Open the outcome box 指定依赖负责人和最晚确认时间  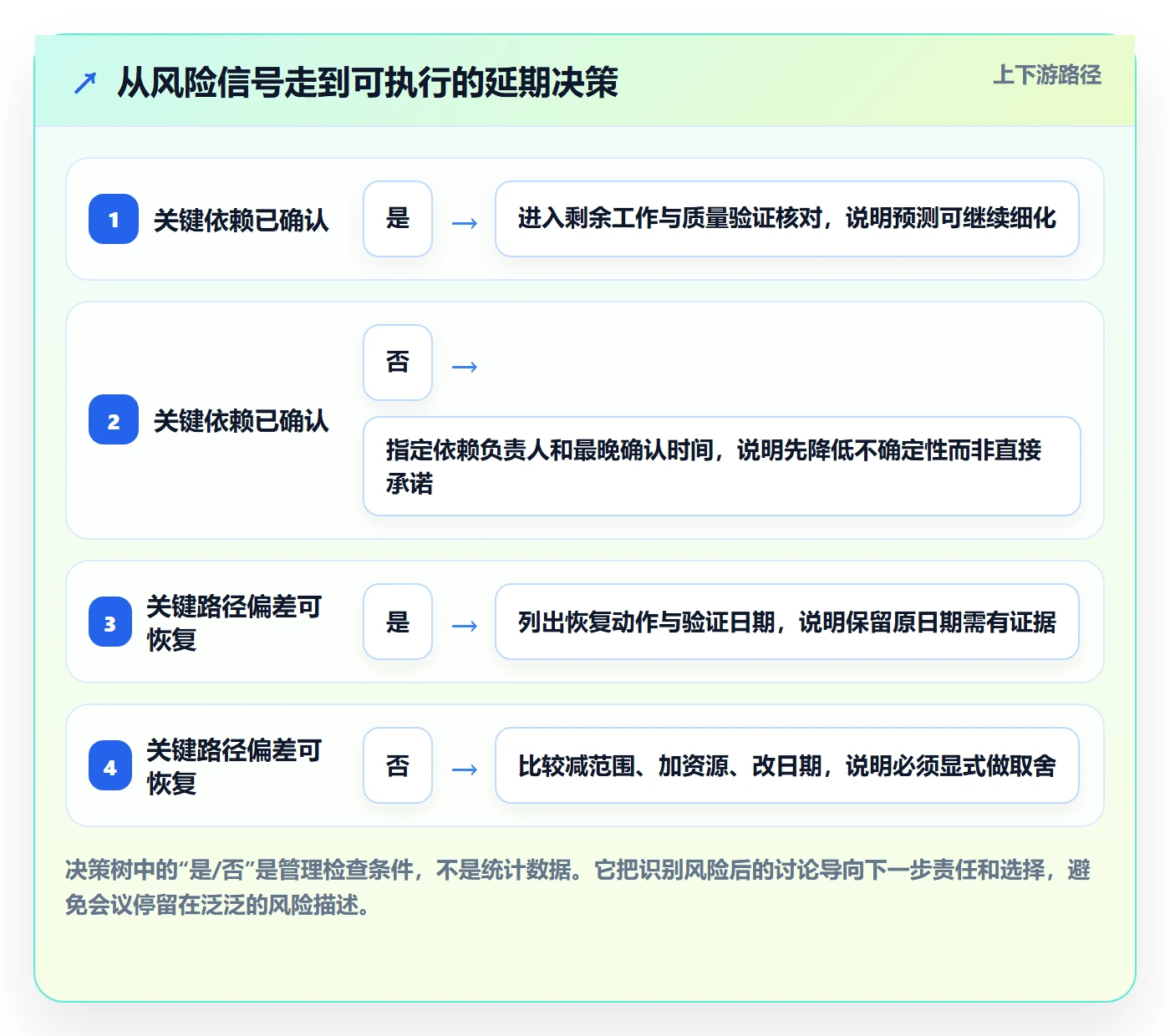[x=722, y=466]
